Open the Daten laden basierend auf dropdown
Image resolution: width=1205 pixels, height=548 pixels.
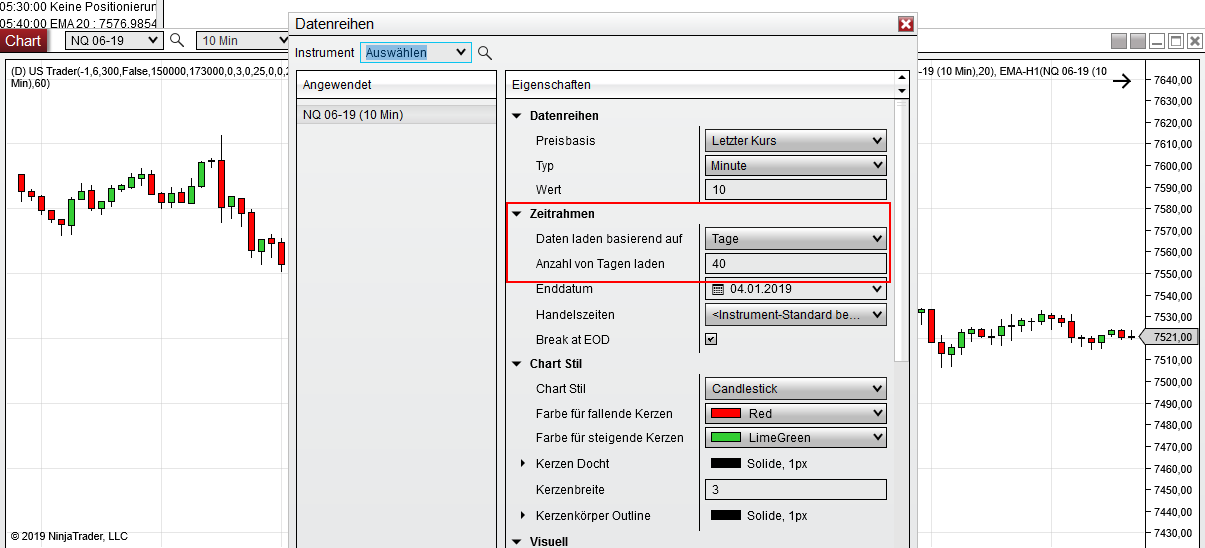pos(796,239)
